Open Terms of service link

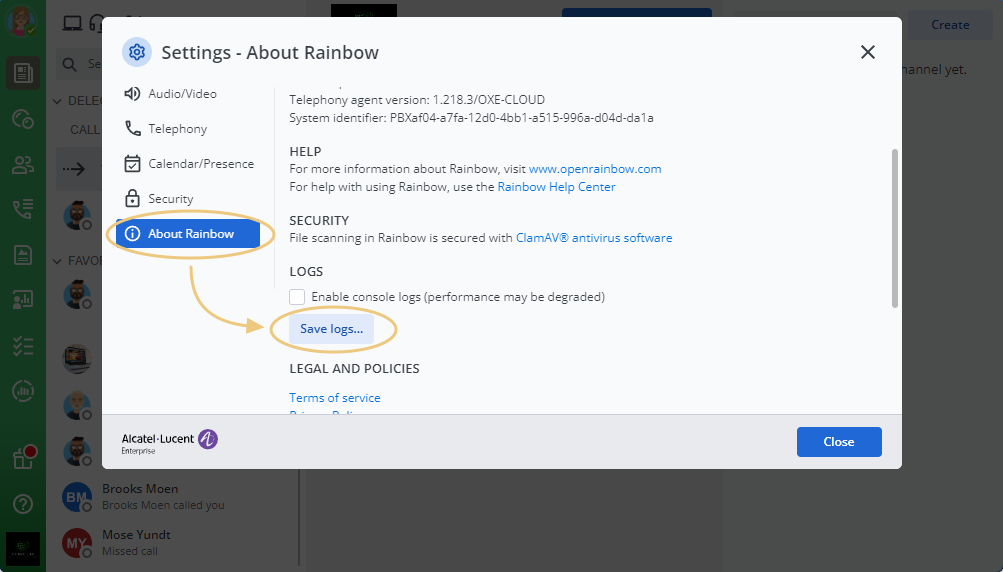(x=335, y=398)
